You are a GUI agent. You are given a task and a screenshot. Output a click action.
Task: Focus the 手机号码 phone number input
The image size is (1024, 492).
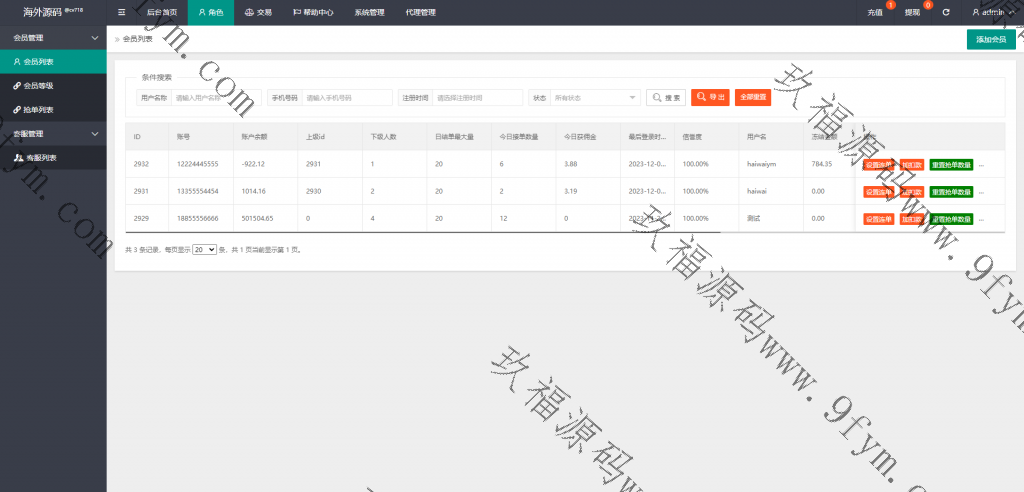pos(347,97)
